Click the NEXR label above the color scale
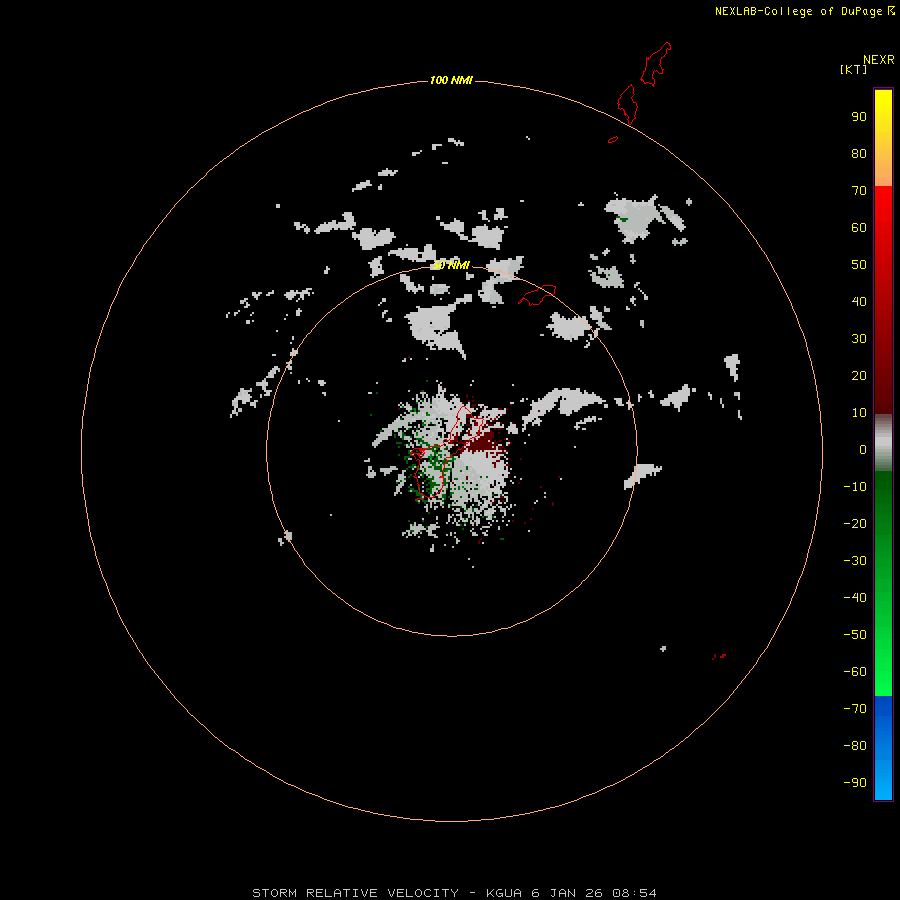 point(879,60)
